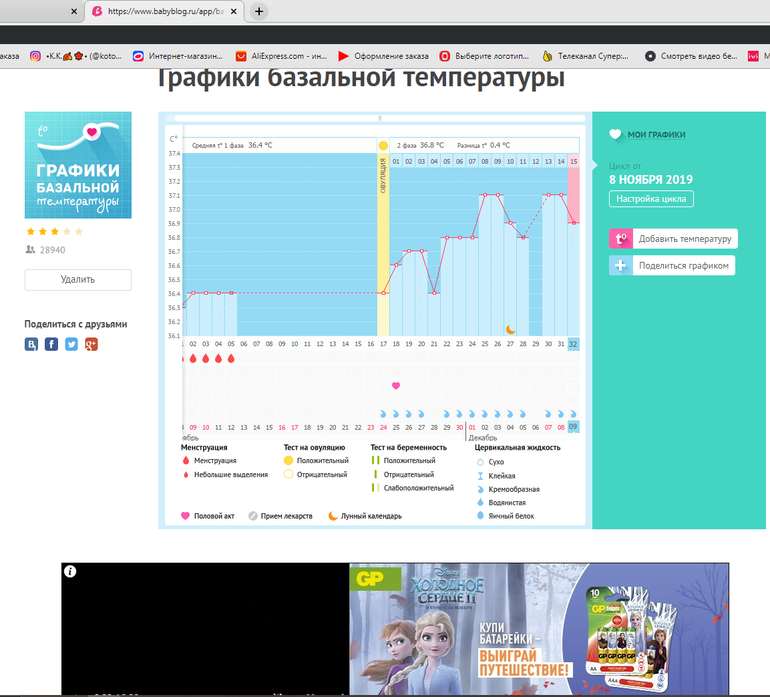Share the chart via VKontakte icon
This screenshot has height=697, width=770.
pyautogui.click(x=32, y=344)
